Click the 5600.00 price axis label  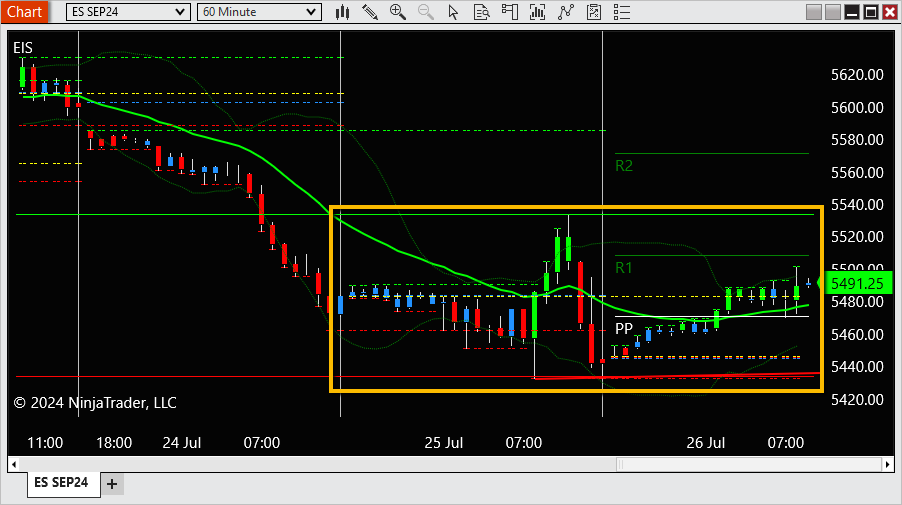[x=857, y=108]
